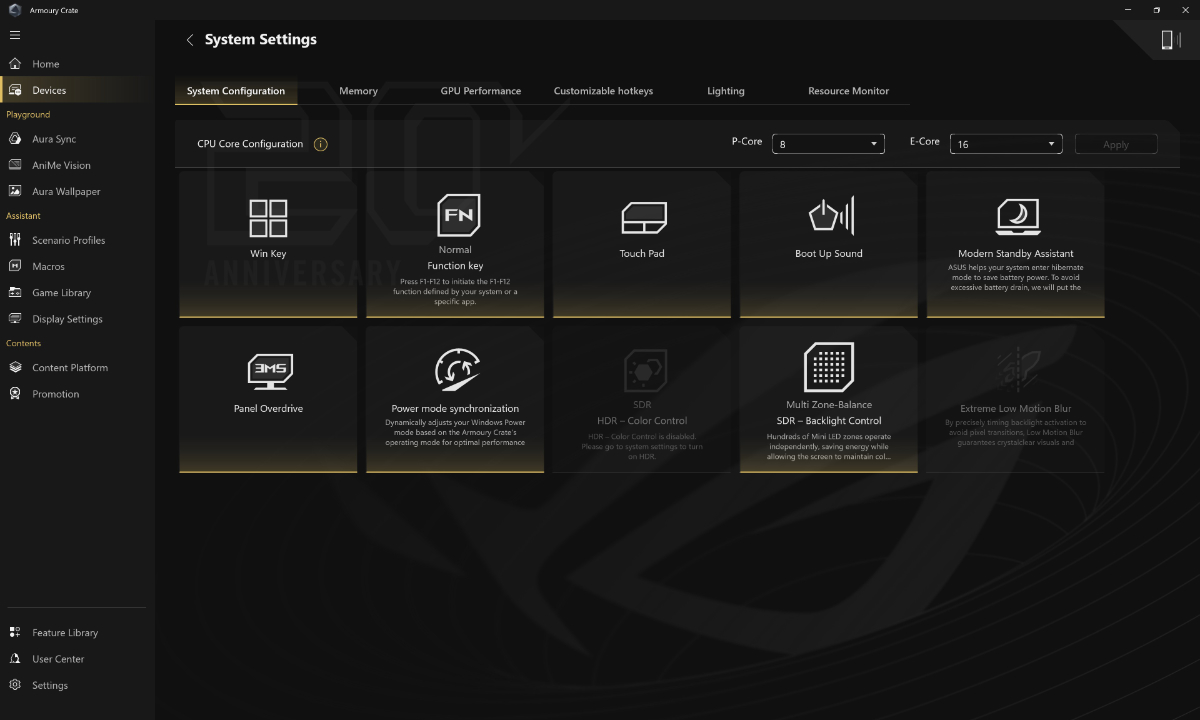The height and width of the screenshot is (720, 1200).
Task: Click the Panel Overdrive 3MS icon
Action: [x=270, y=371]
